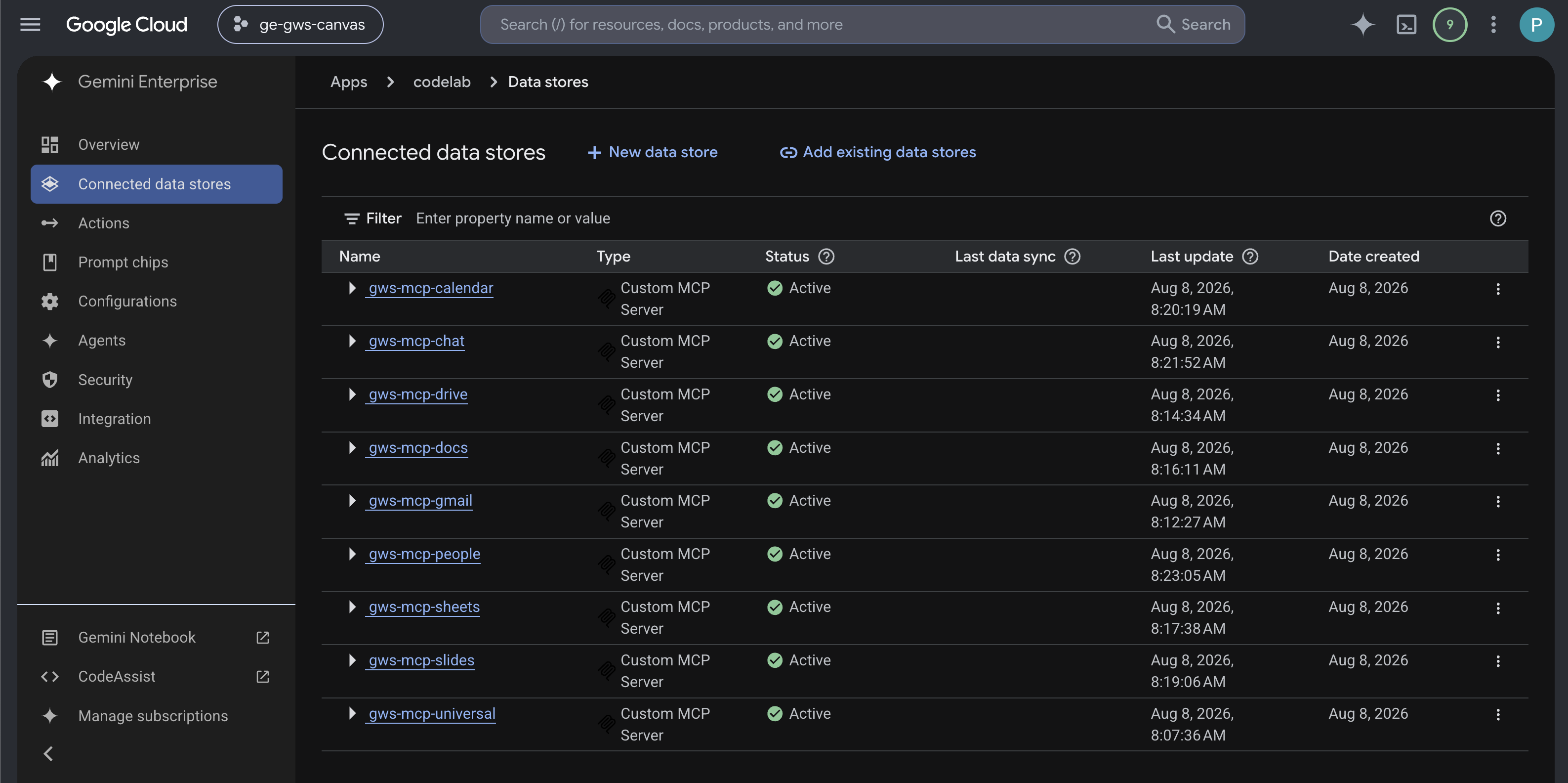Image resolution: width=1568 pixels, height=783 pixels.
Task: Click the Gemini Enterprise logo
Action: [x=52, y=82]
